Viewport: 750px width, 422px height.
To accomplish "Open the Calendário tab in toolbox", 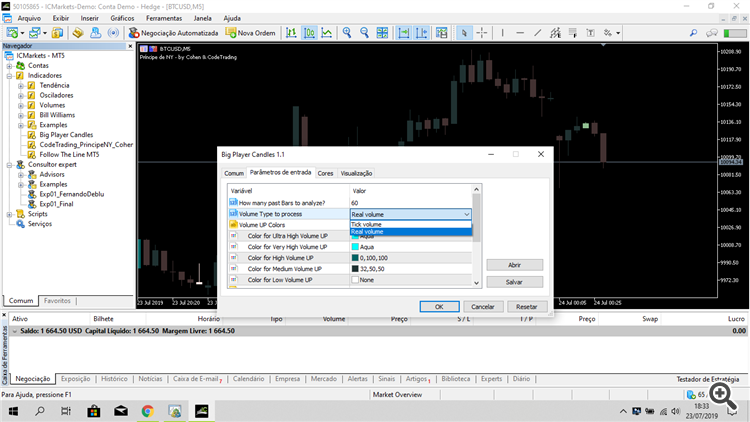I will point(248,378).
